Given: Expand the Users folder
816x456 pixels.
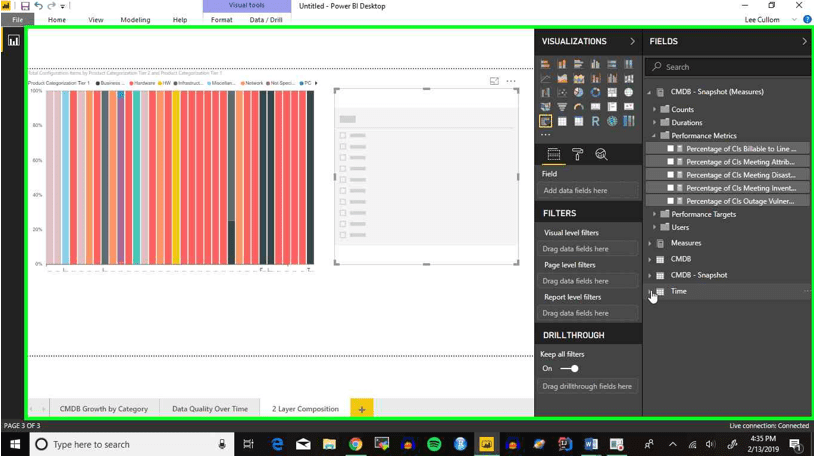Looking at the screenshot, I should pos(655,227).
